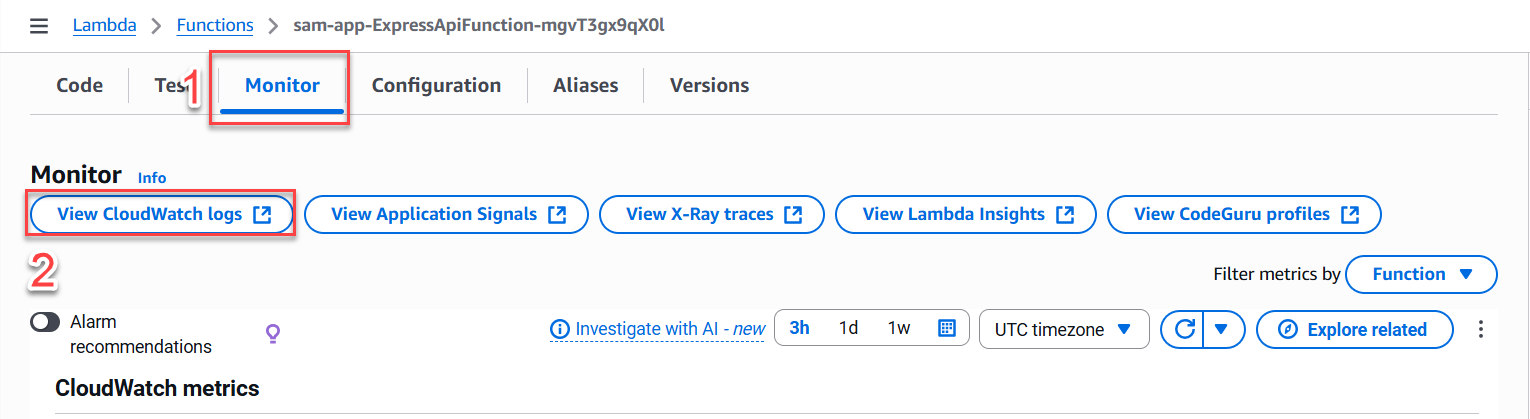
Task: Open the three-dot metrics options menu
Action: [1482, 329]
